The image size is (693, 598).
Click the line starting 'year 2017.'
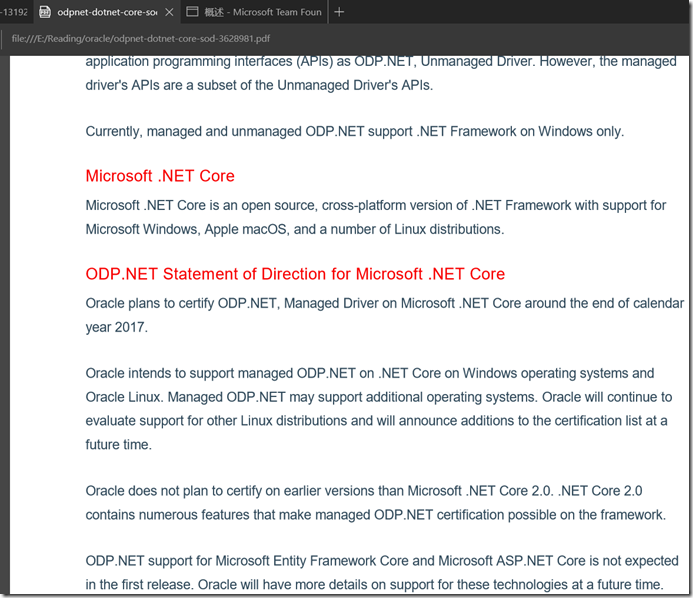117,327
